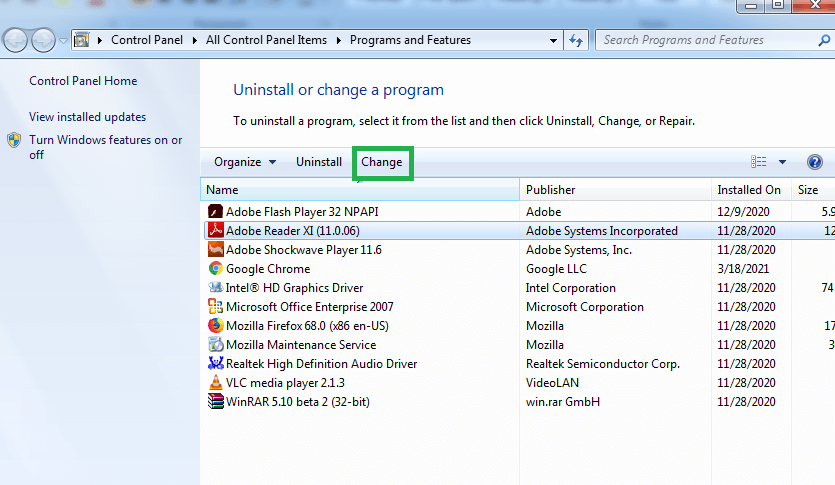The height and width of the screenshot is (485, 835).
Task: Click the Control Panel breadcrumb
Action: [x=146, y=40]
